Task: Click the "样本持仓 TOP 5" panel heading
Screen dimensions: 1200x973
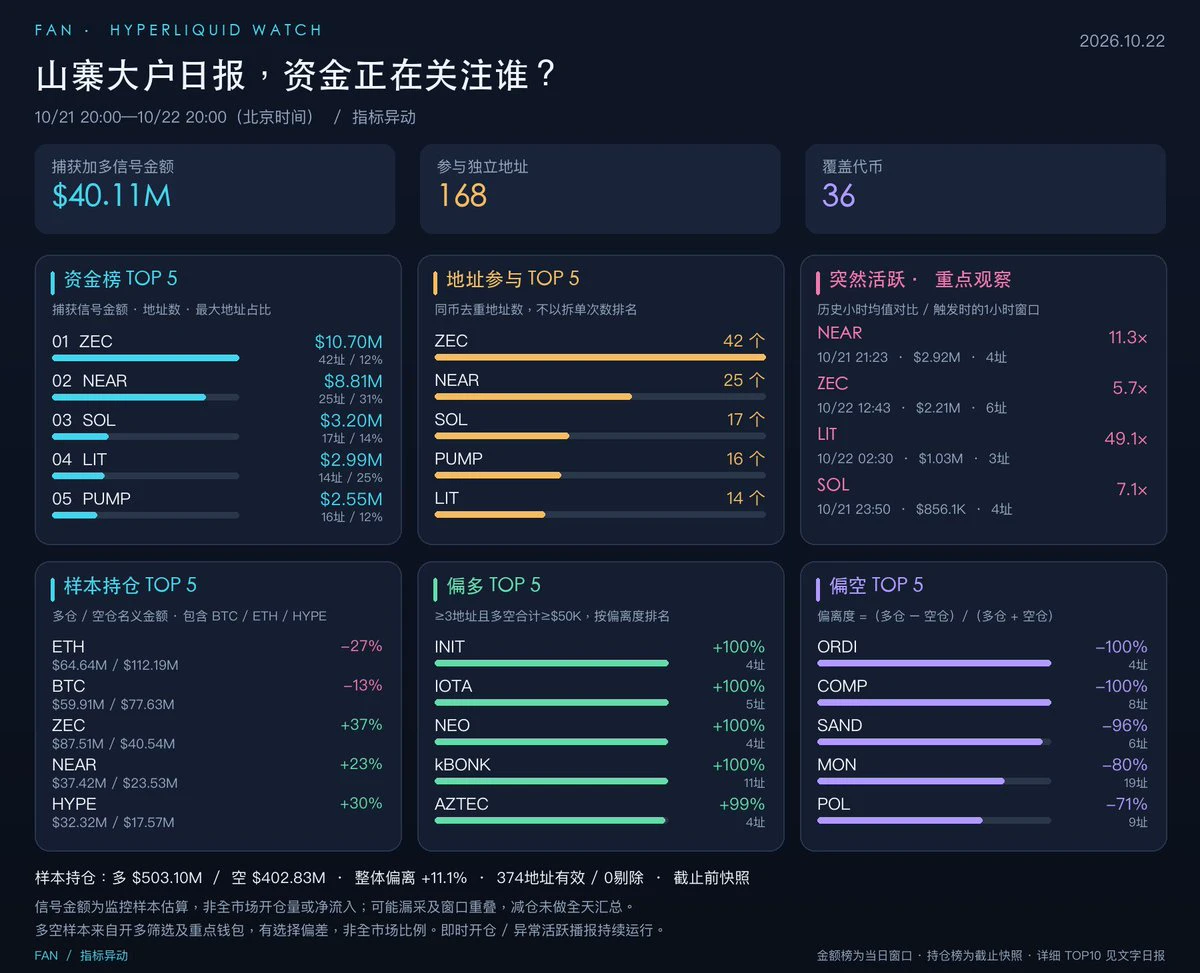Action: pos(130,585)
